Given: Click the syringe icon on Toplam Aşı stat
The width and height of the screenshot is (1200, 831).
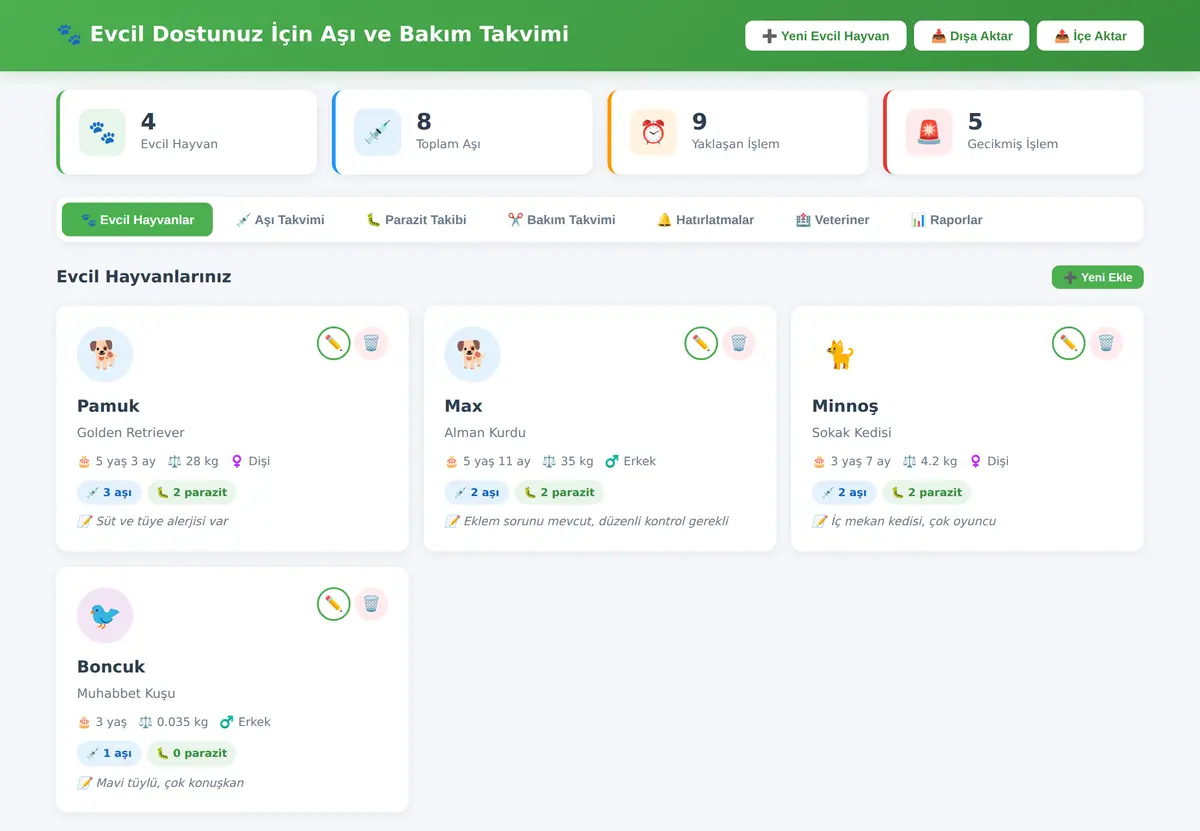Looking at the screenshot, I should pyautogui.click(x=378, y=133).
